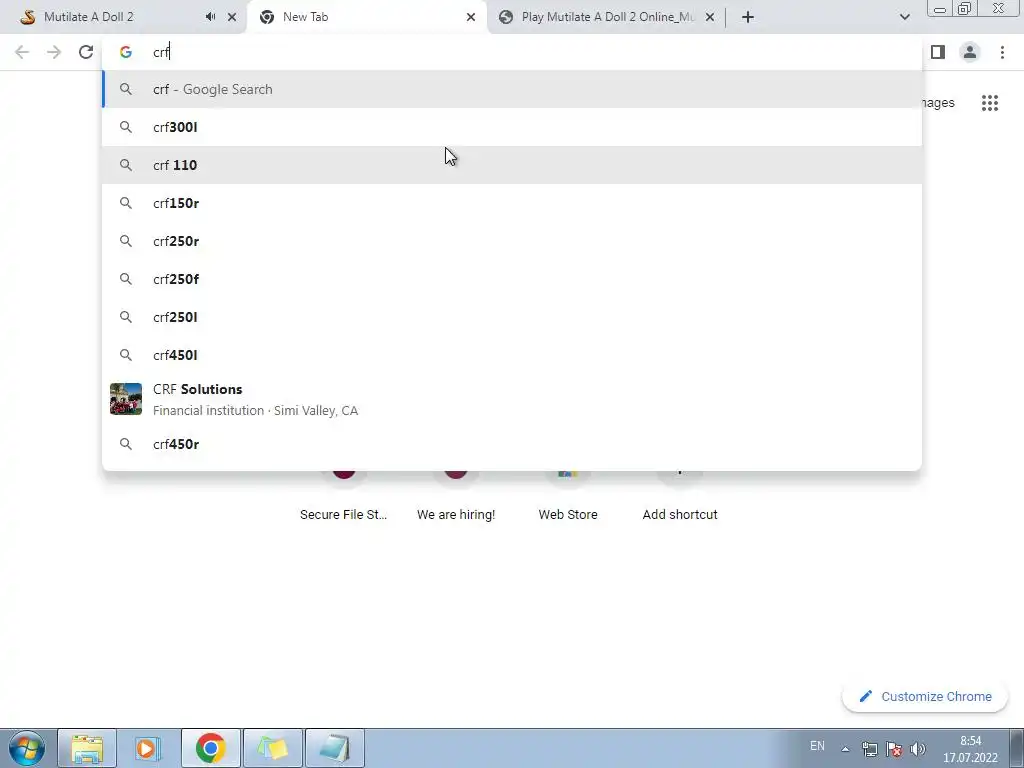Select the crf 110 suggestion

(x=512, y=165)
